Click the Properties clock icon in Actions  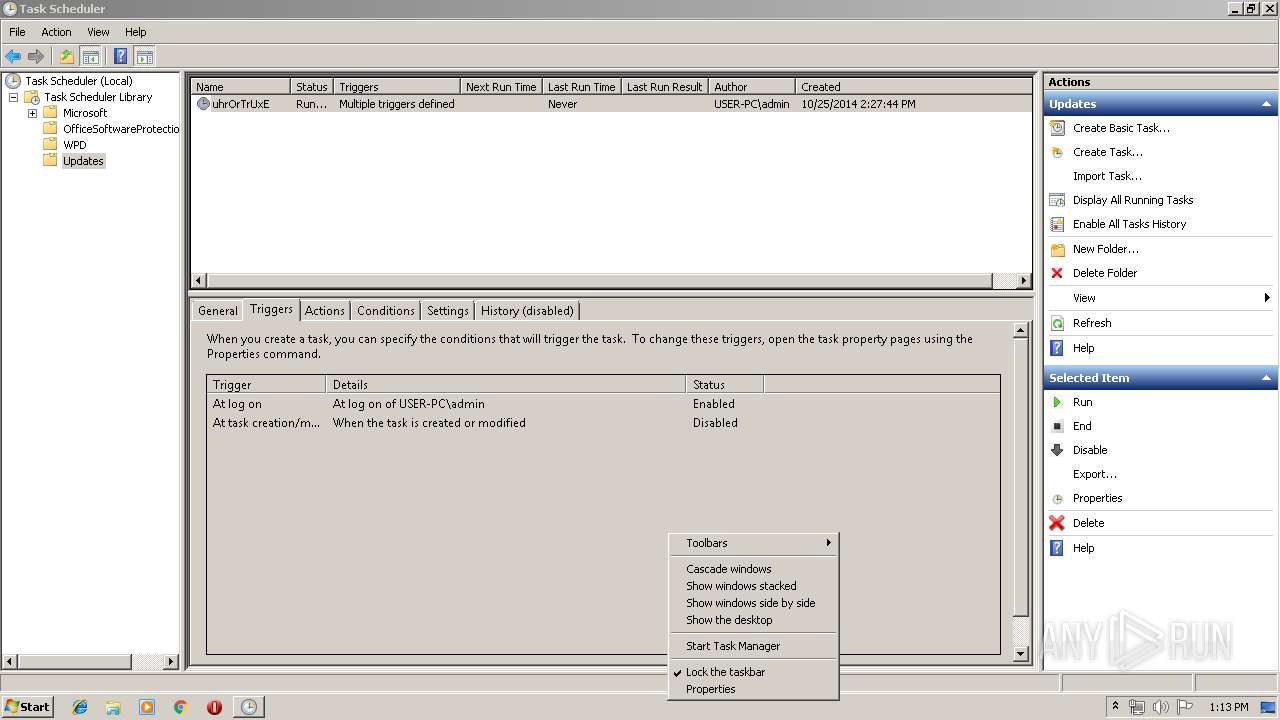pyautogui.click(x=1057, y=498)
